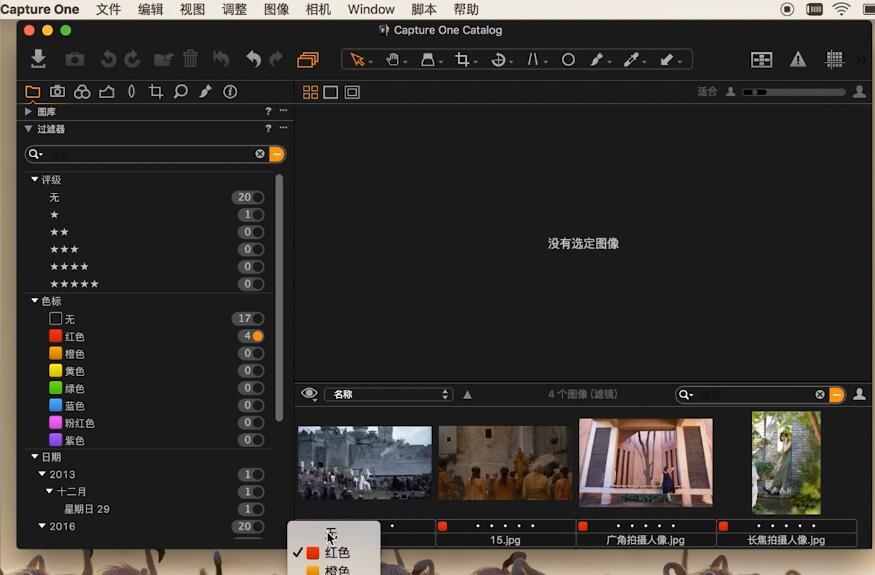875x575 pixels.
Task: Click the rotate right icon
Action: 132,59
